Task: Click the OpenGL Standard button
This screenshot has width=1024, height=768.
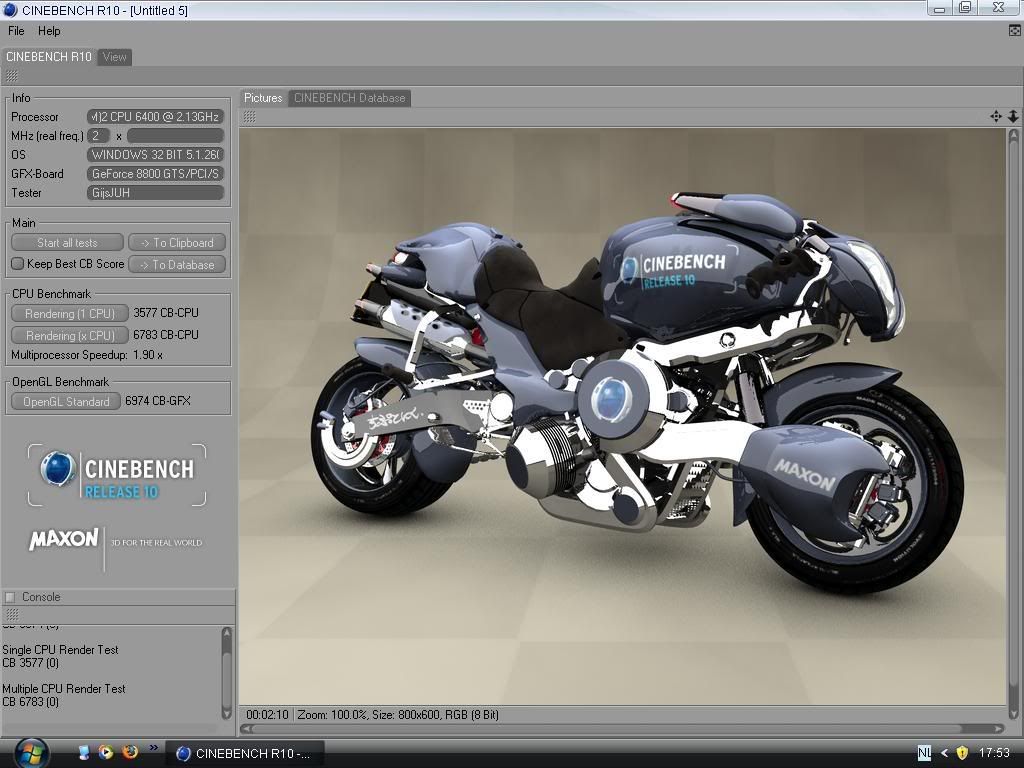Action: coord(66,401)
